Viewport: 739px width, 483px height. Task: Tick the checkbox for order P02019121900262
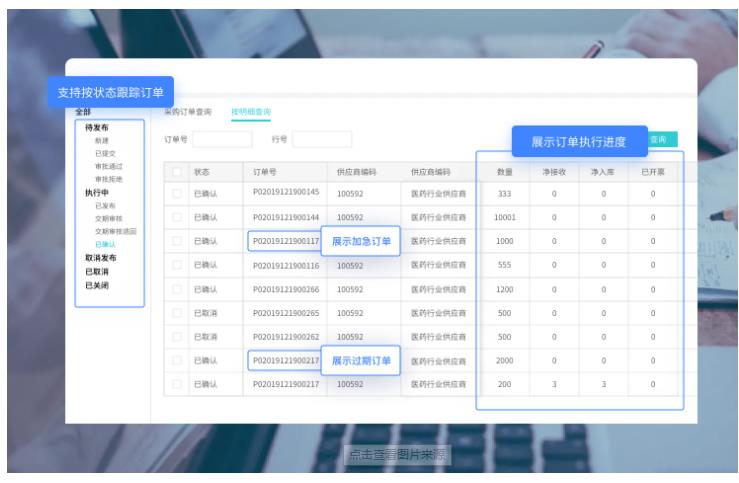click(177, 337)
